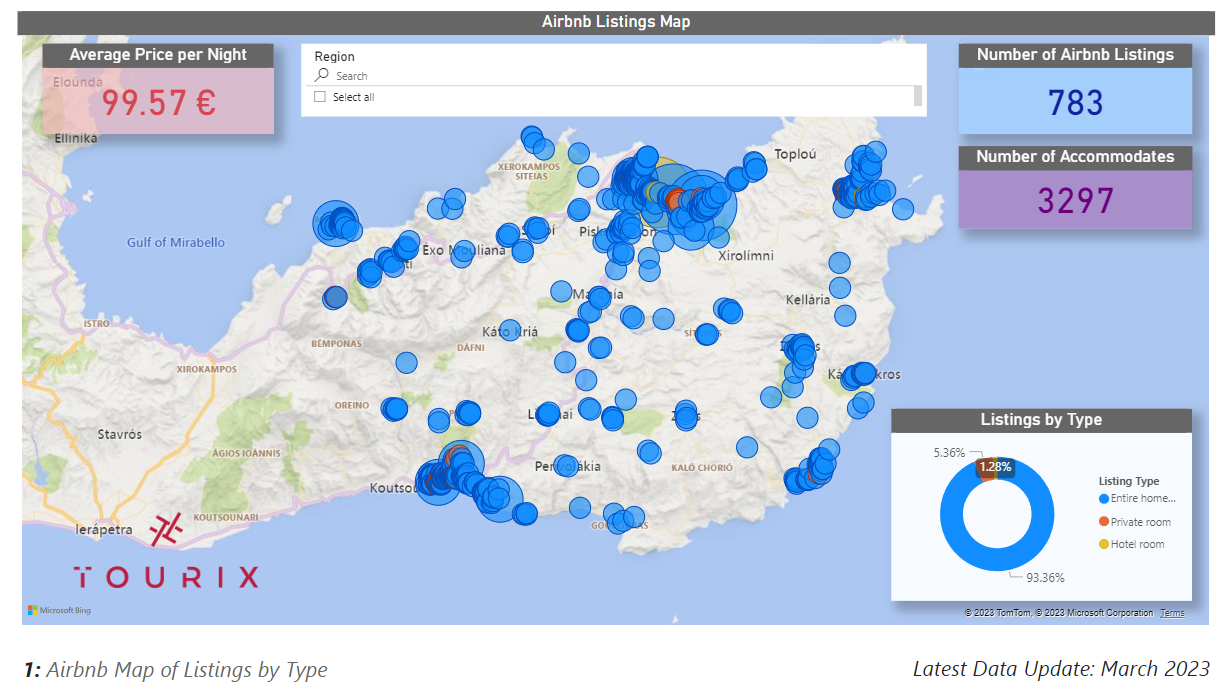Click the 1.28% donut data label
The width and height of the screenshot is (1230, 691).
[x=995, y=467]
